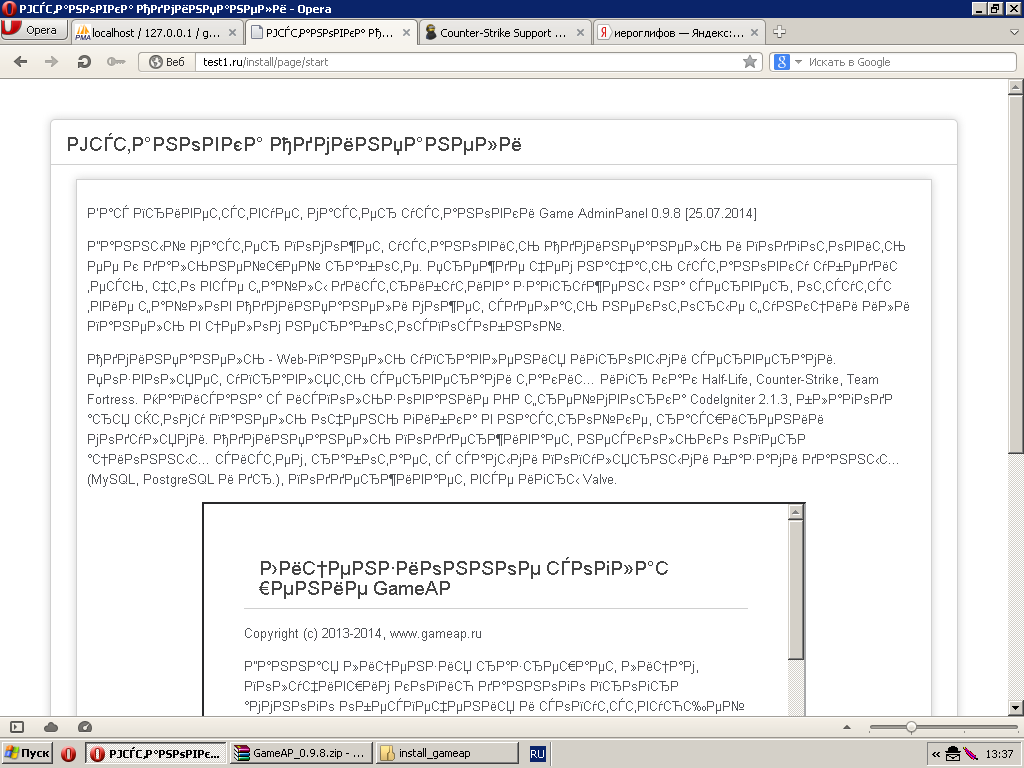Click the Искать в Google search field
This screenshot has height=768, width=1024.
(x=910, y=62)
